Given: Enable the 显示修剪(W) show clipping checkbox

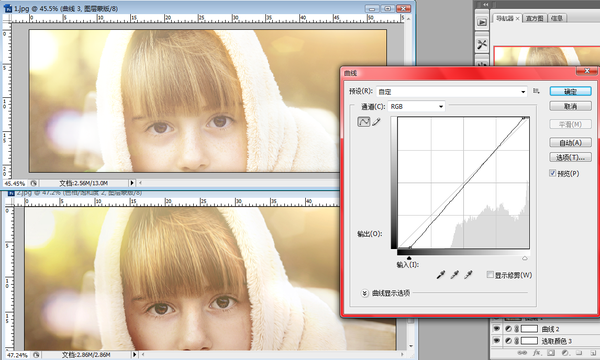Looking at the screenshot, I should 490,274.
